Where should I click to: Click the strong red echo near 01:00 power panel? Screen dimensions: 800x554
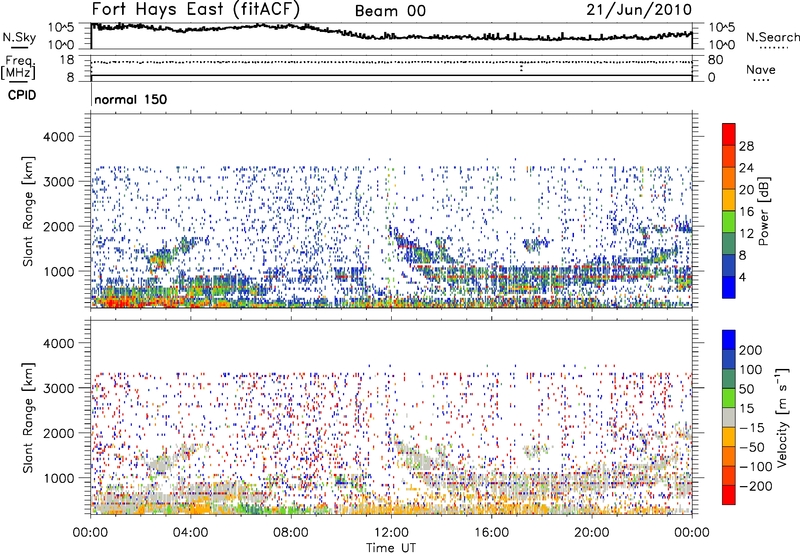coord(117,302)
